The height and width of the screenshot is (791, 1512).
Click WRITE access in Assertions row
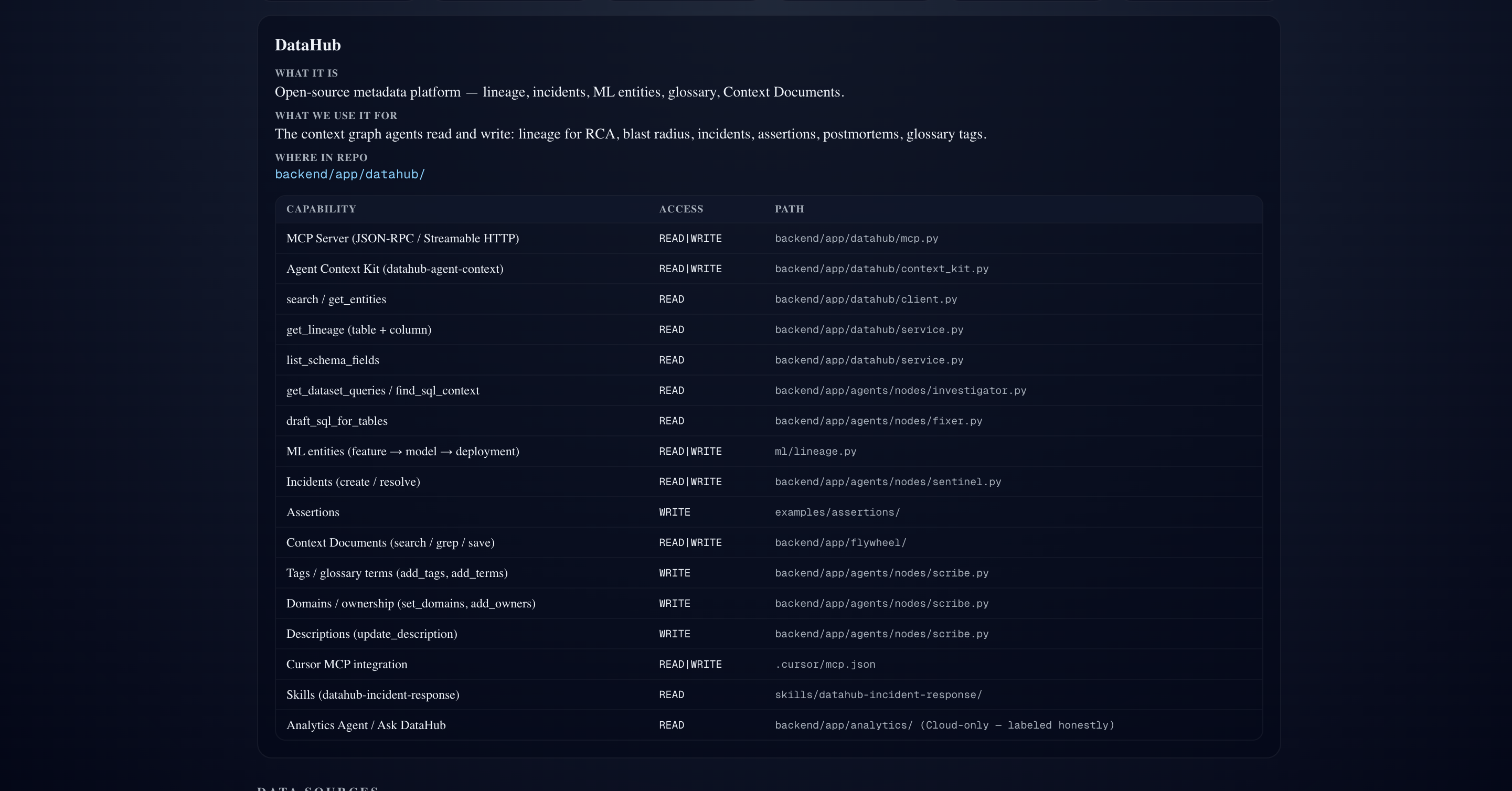674,512
